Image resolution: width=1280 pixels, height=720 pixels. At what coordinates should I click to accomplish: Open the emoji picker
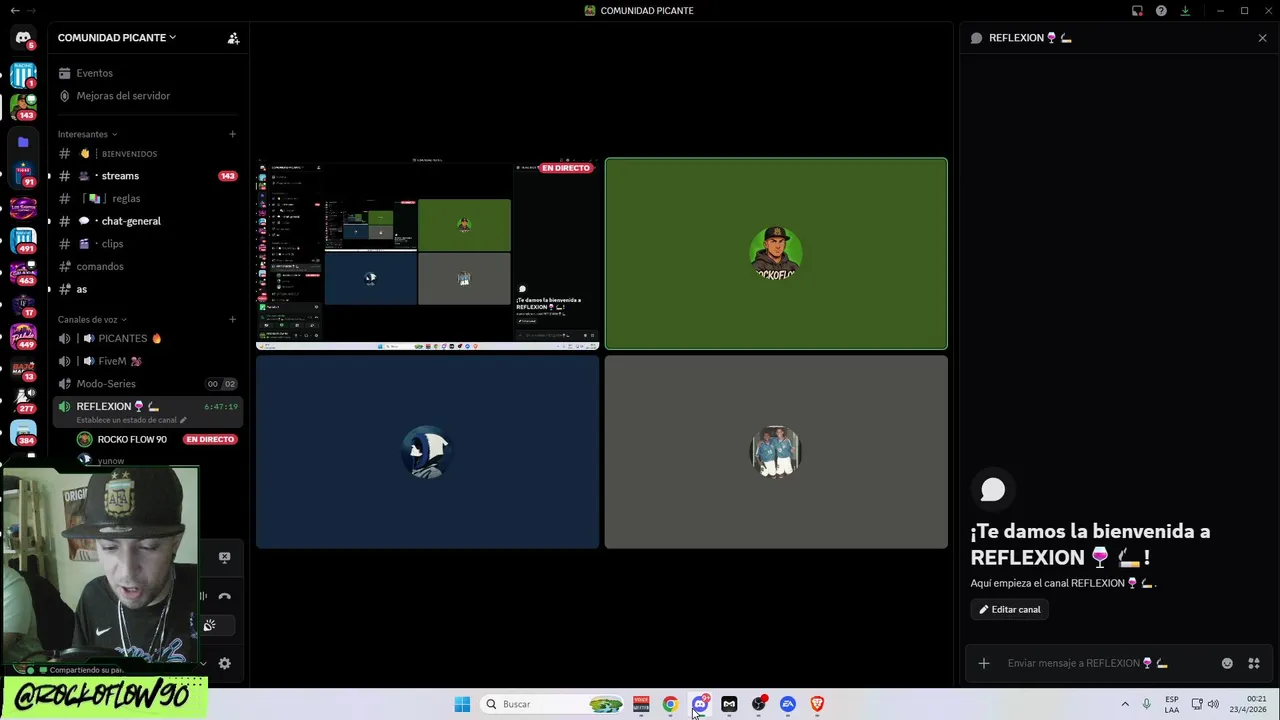click(1227, 663)
